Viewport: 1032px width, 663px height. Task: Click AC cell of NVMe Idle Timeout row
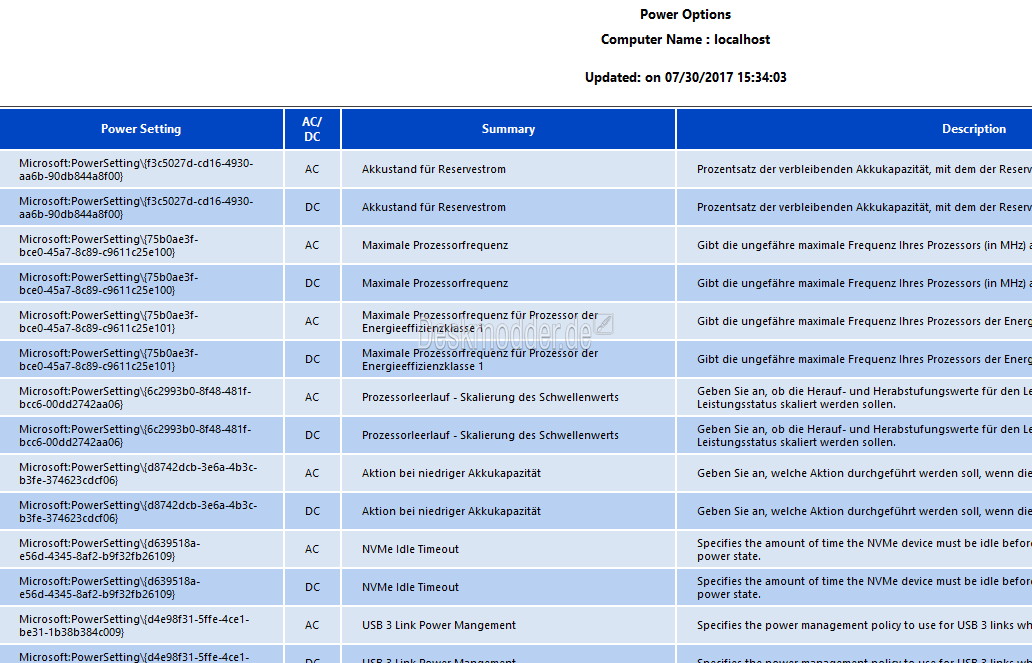pos(312,549)
